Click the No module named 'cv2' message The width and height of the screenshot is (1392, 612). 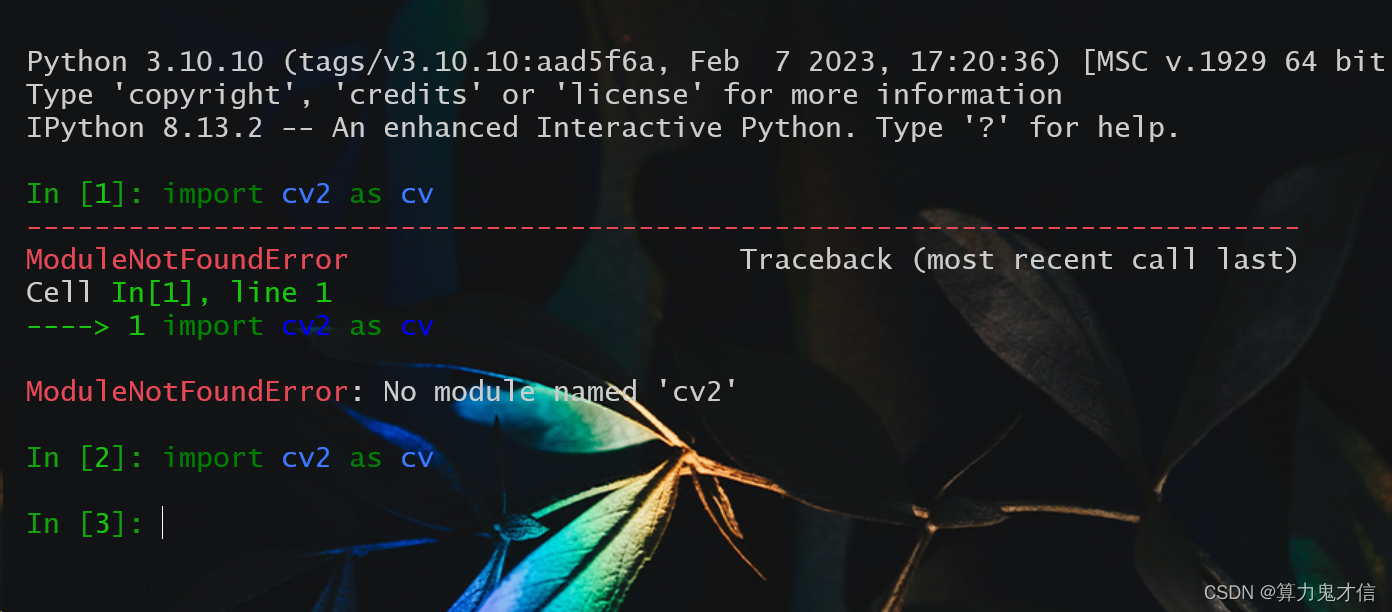click(560, 391)
